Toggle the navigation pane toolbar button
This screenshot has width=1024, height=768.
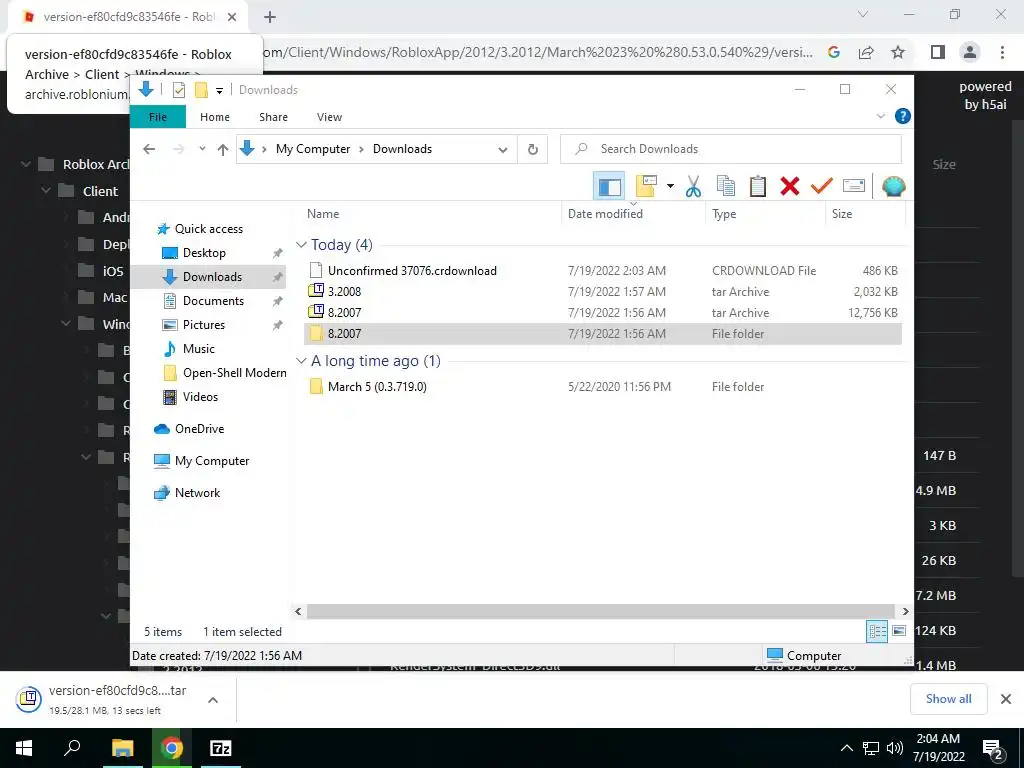pyautogui.click(x=609, y=187)
